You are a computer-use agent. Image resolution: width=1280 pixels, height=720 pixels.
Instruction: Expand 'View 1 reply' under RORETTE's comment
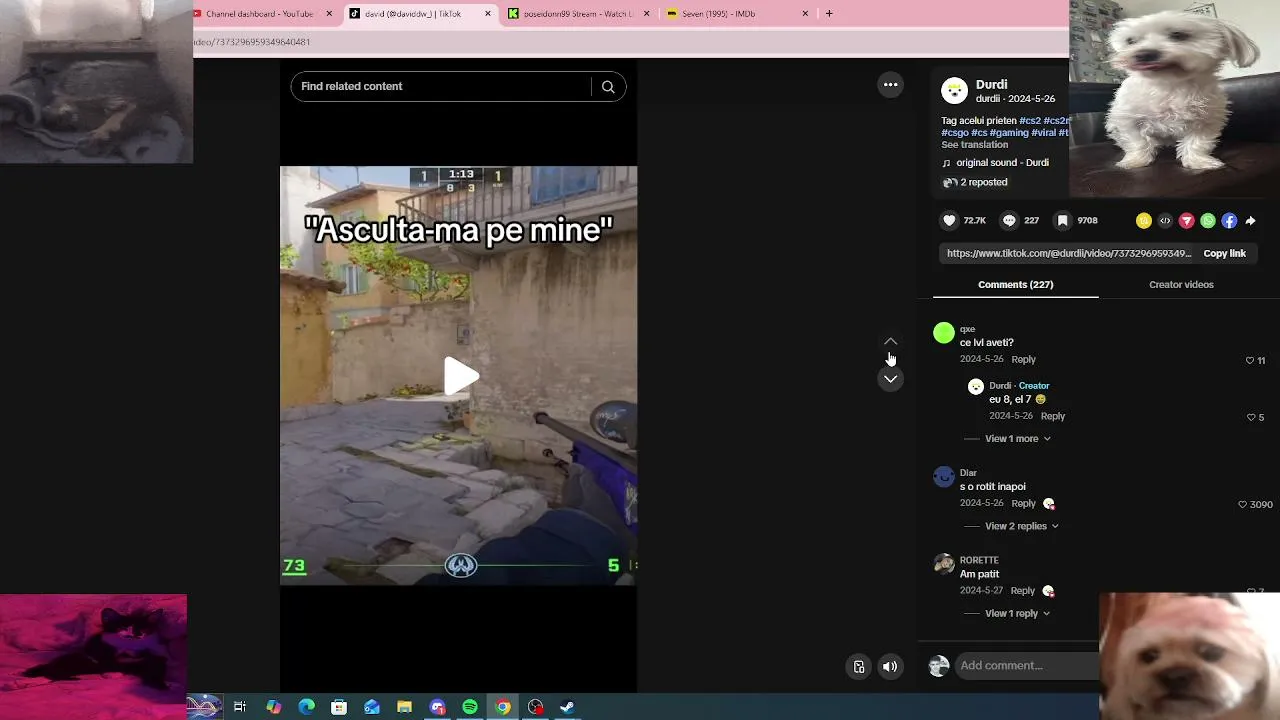[1018, 614]
